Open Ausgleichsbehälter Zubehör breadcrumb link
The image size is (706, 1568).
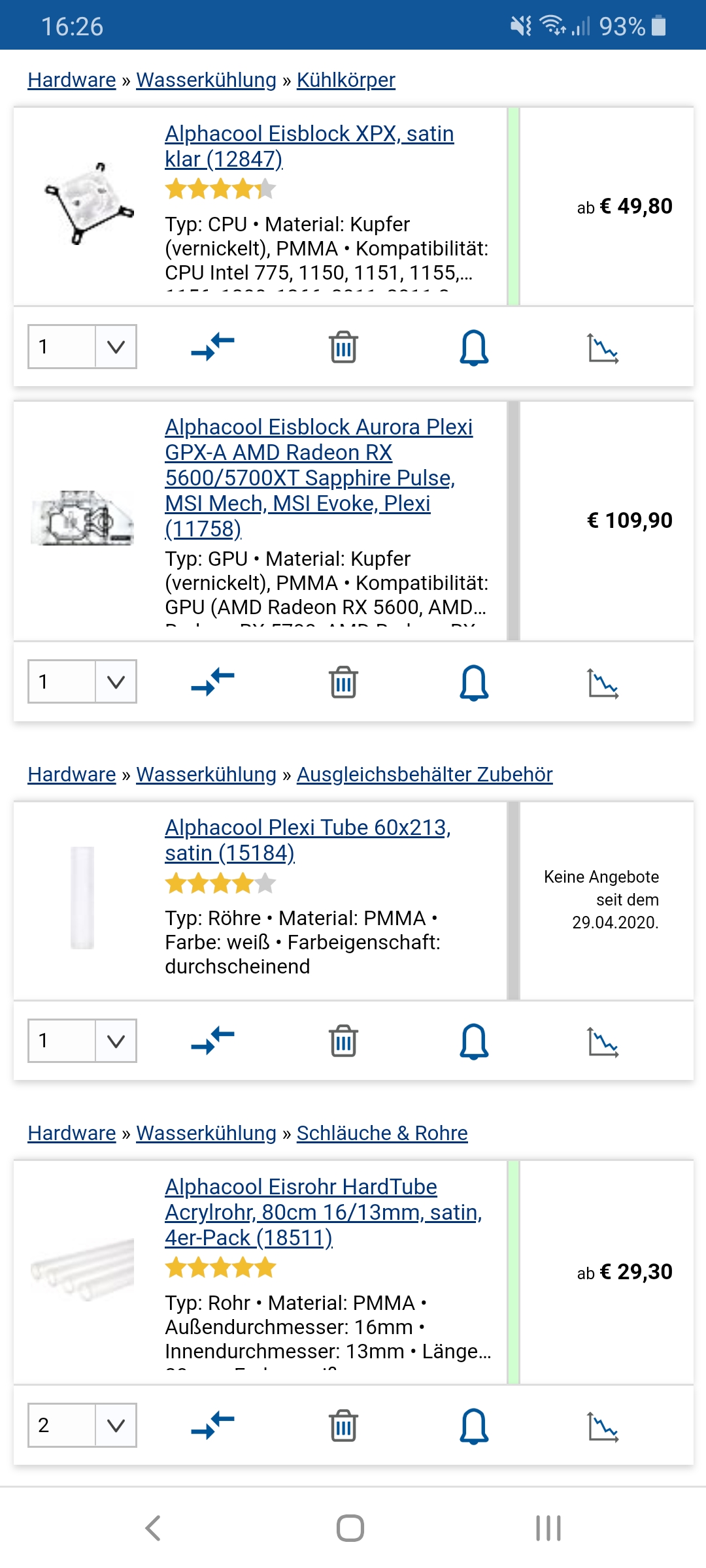(425, 774)
